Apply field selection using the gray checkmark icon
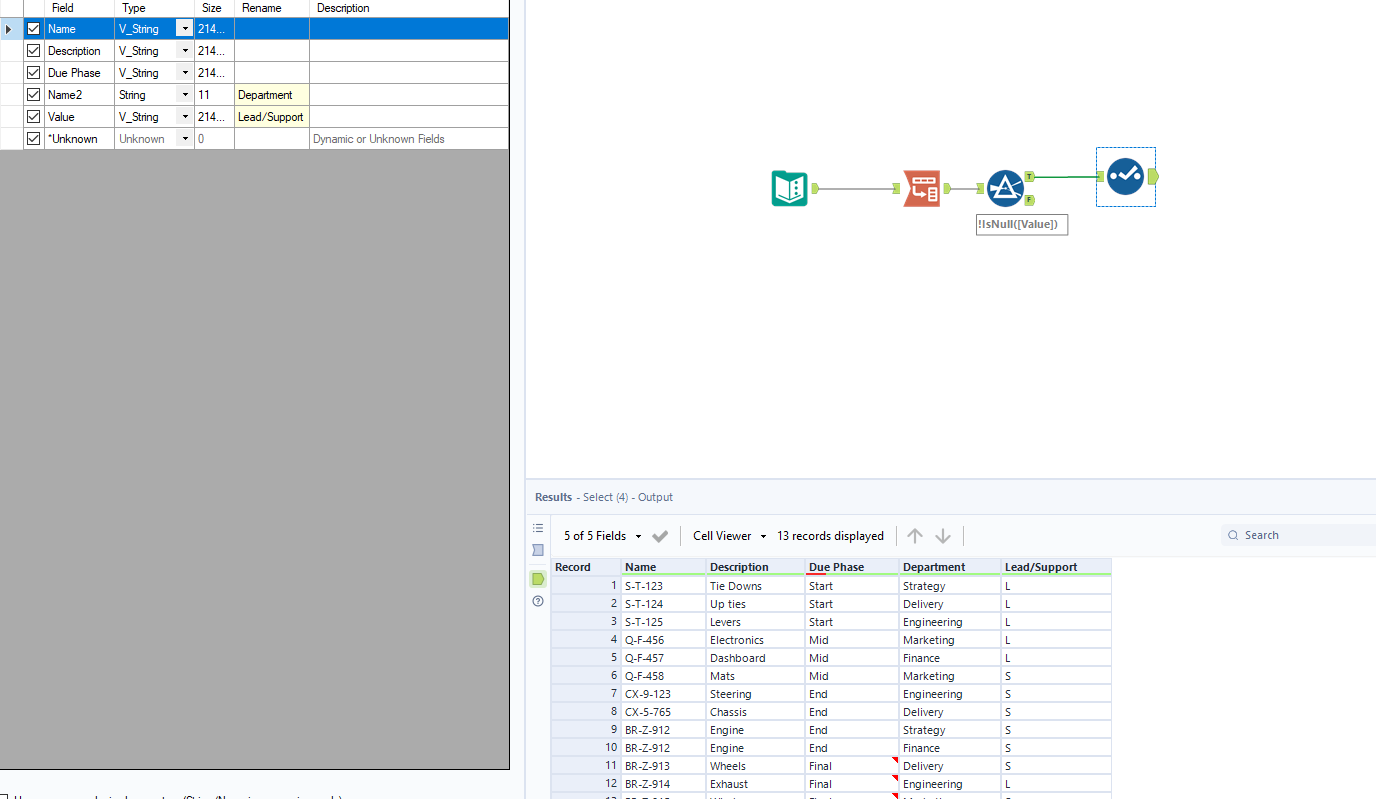1376x799 pixels. pyautogui.click(x=660, y=535)
